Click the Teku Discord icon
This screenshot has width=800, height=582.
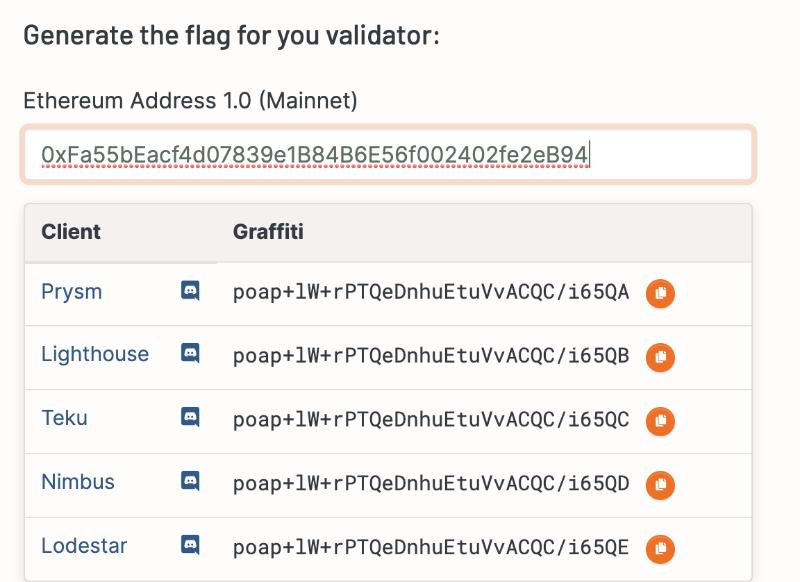click(x=190, y=417)
